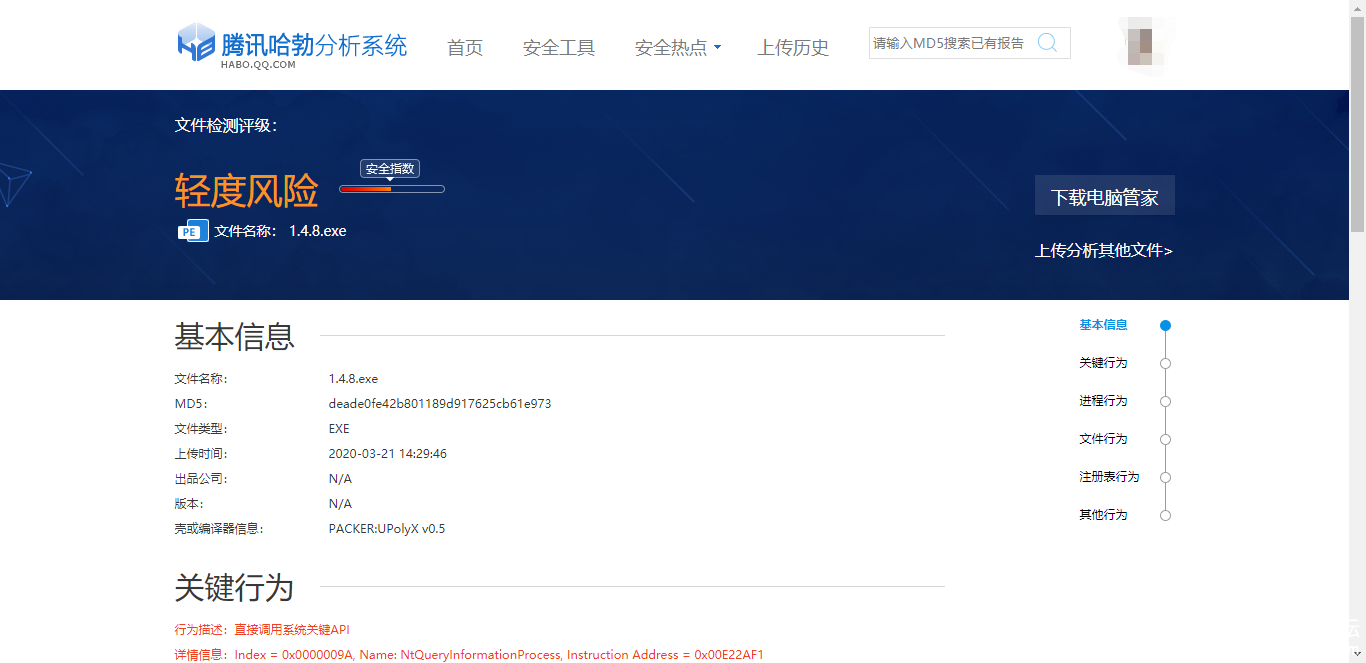Open the 首页 navigation item

pyautogui.click(x=465, y=48)
